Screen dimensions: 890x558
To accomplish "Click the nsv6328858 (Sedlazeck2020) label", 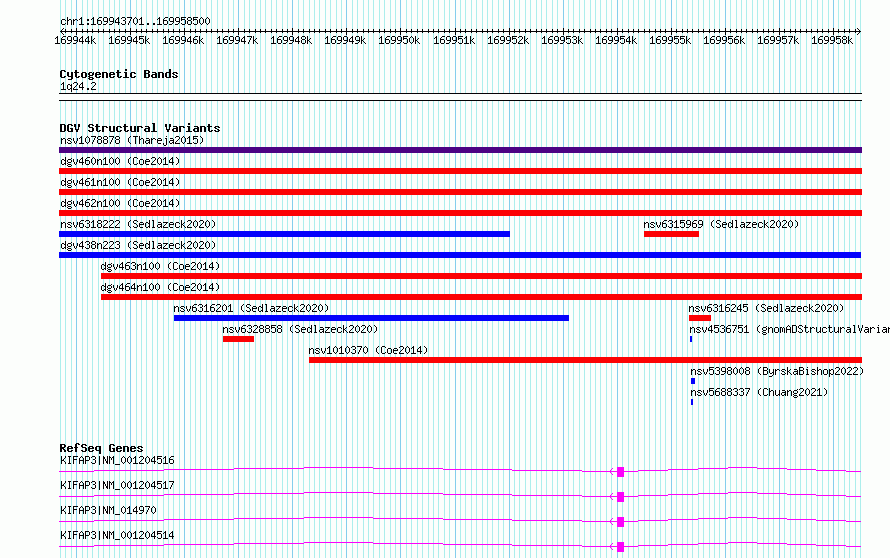I will [300, 329].
